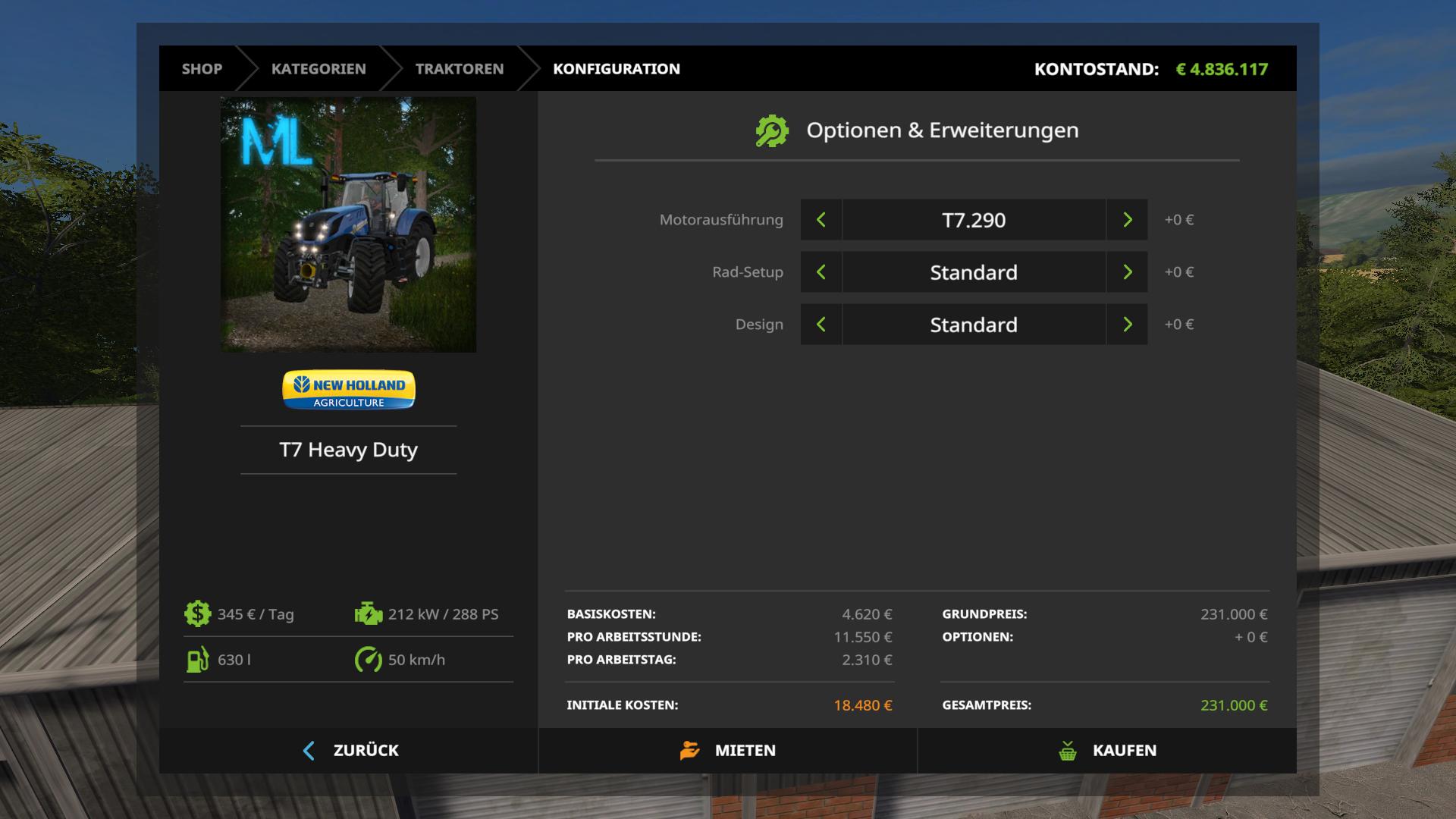The image size is (1456, 819).
Task: Choose next Design option
Action: click(1127, 325)
